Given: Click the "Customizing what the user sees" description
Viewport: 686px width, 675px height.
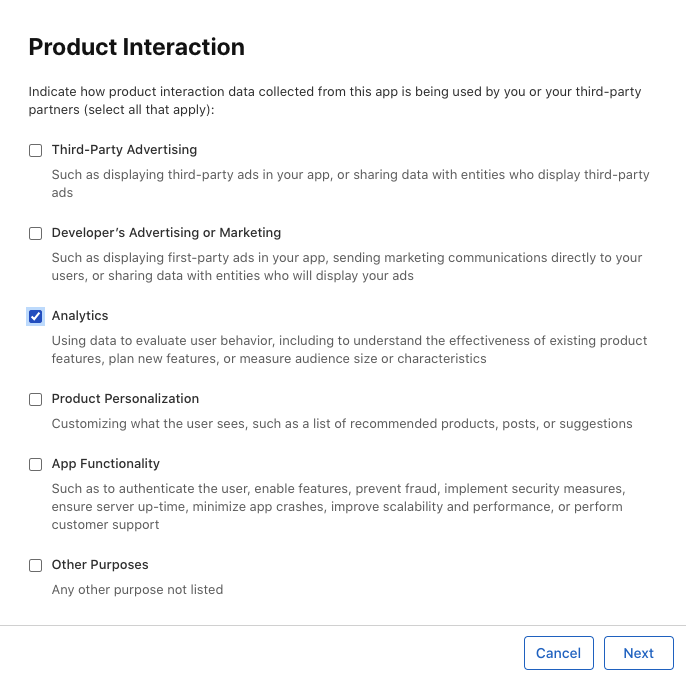Looking at the screenshot, I should click(x=342, y=424).
